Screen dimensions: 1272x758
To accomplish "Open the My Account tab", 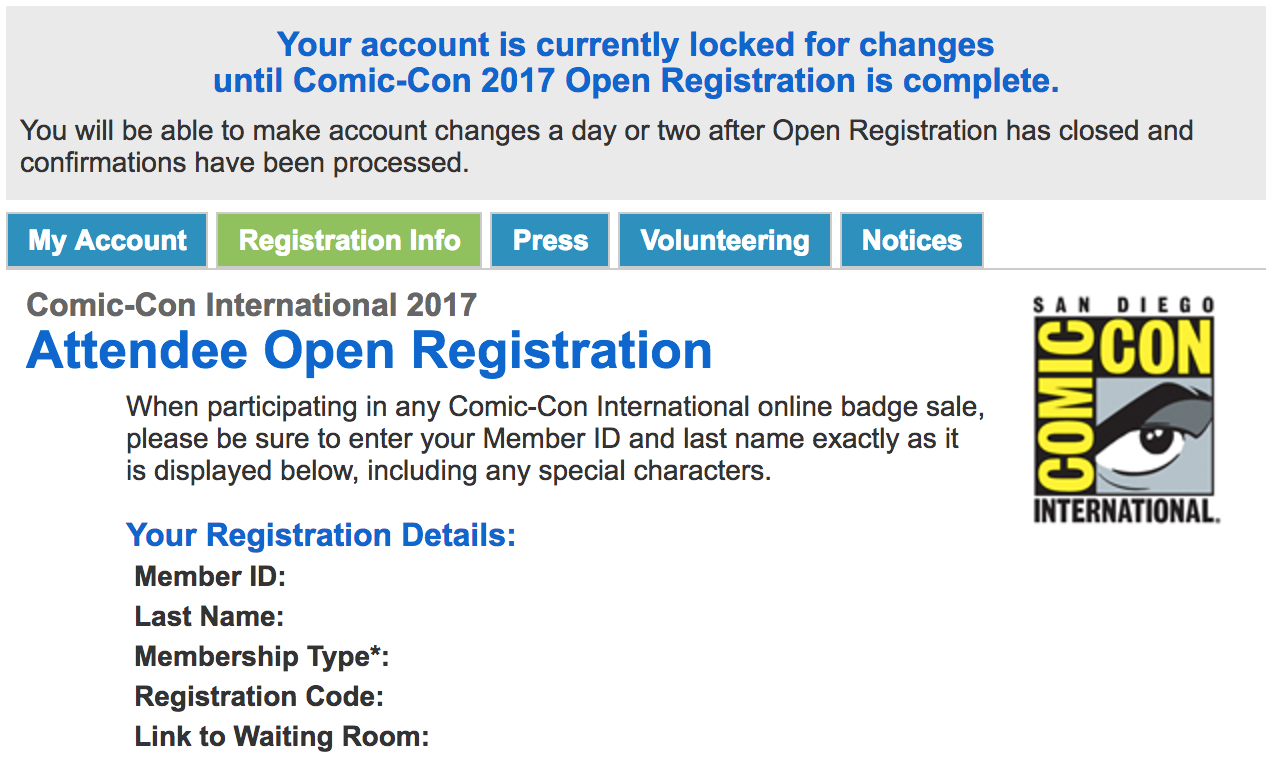I will click(107, 241).
